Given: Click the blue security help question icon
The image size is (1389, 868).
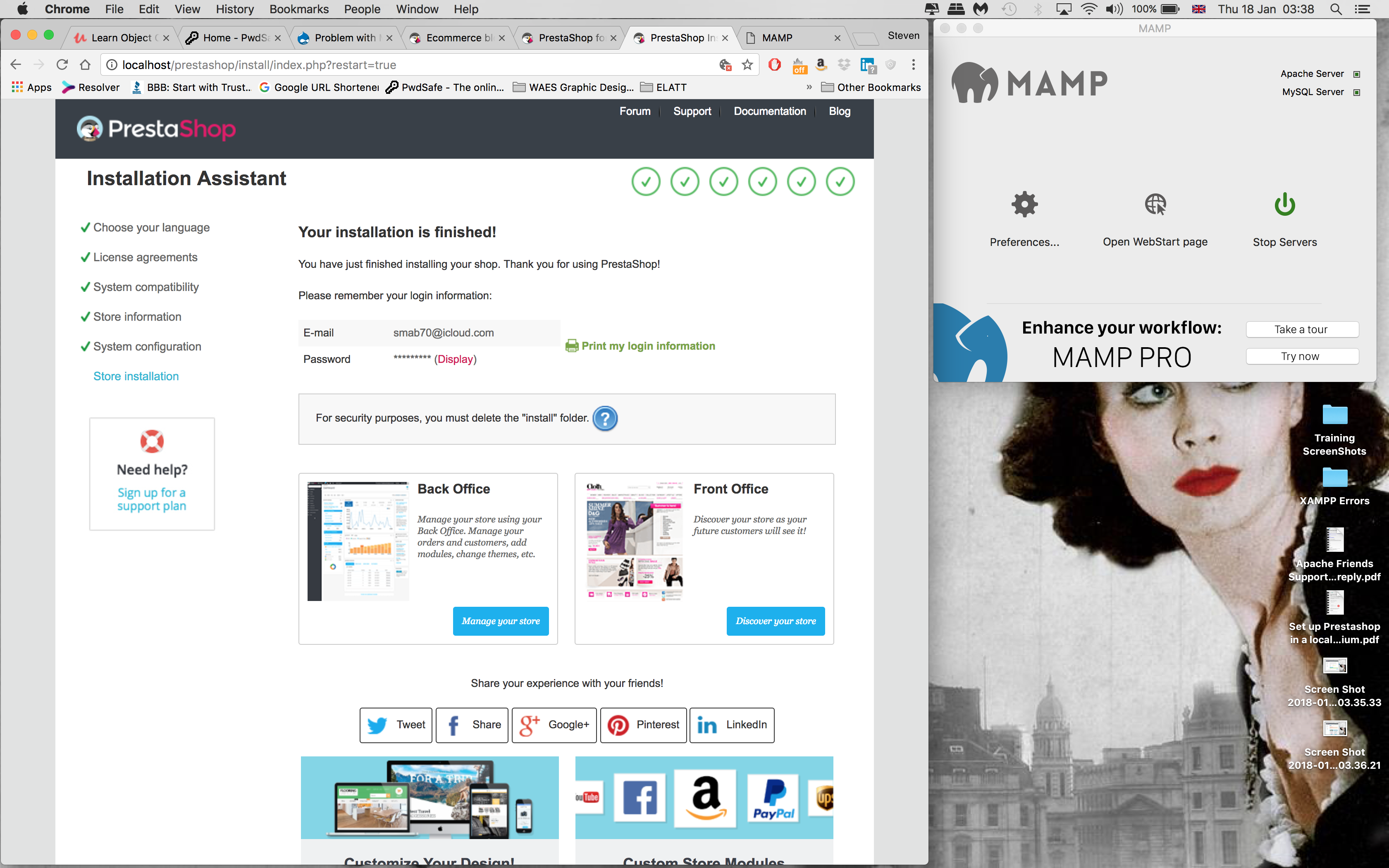Looking at the screenshot, I should (604, 418).
